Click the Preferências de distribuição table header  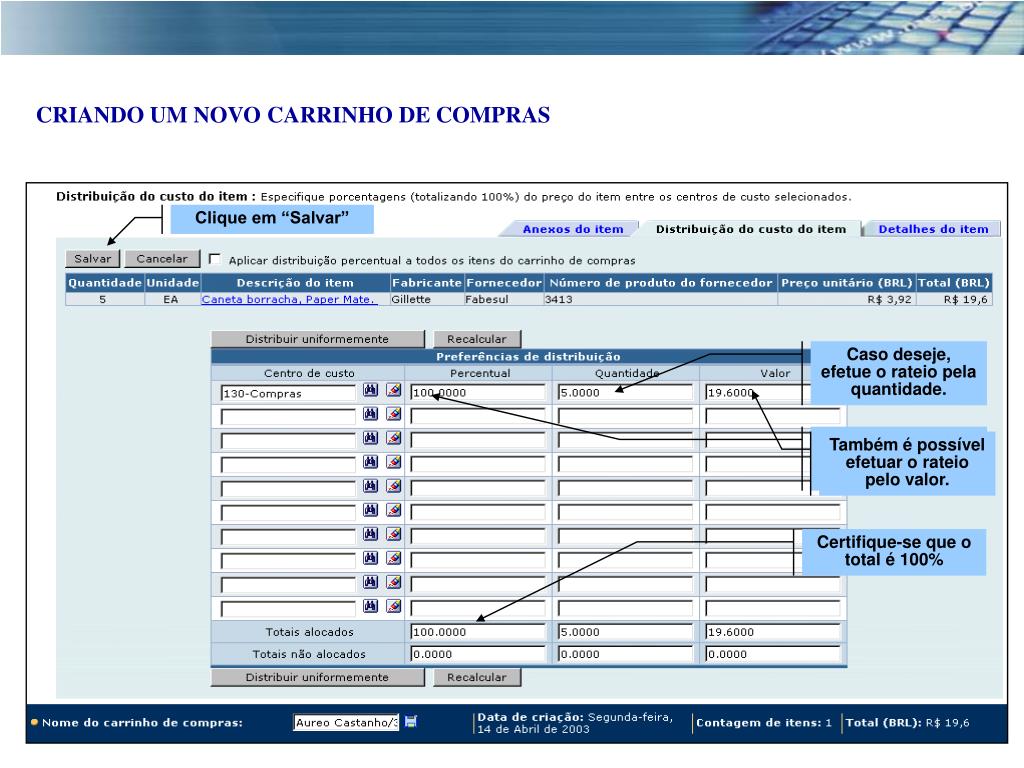[528, 357]
